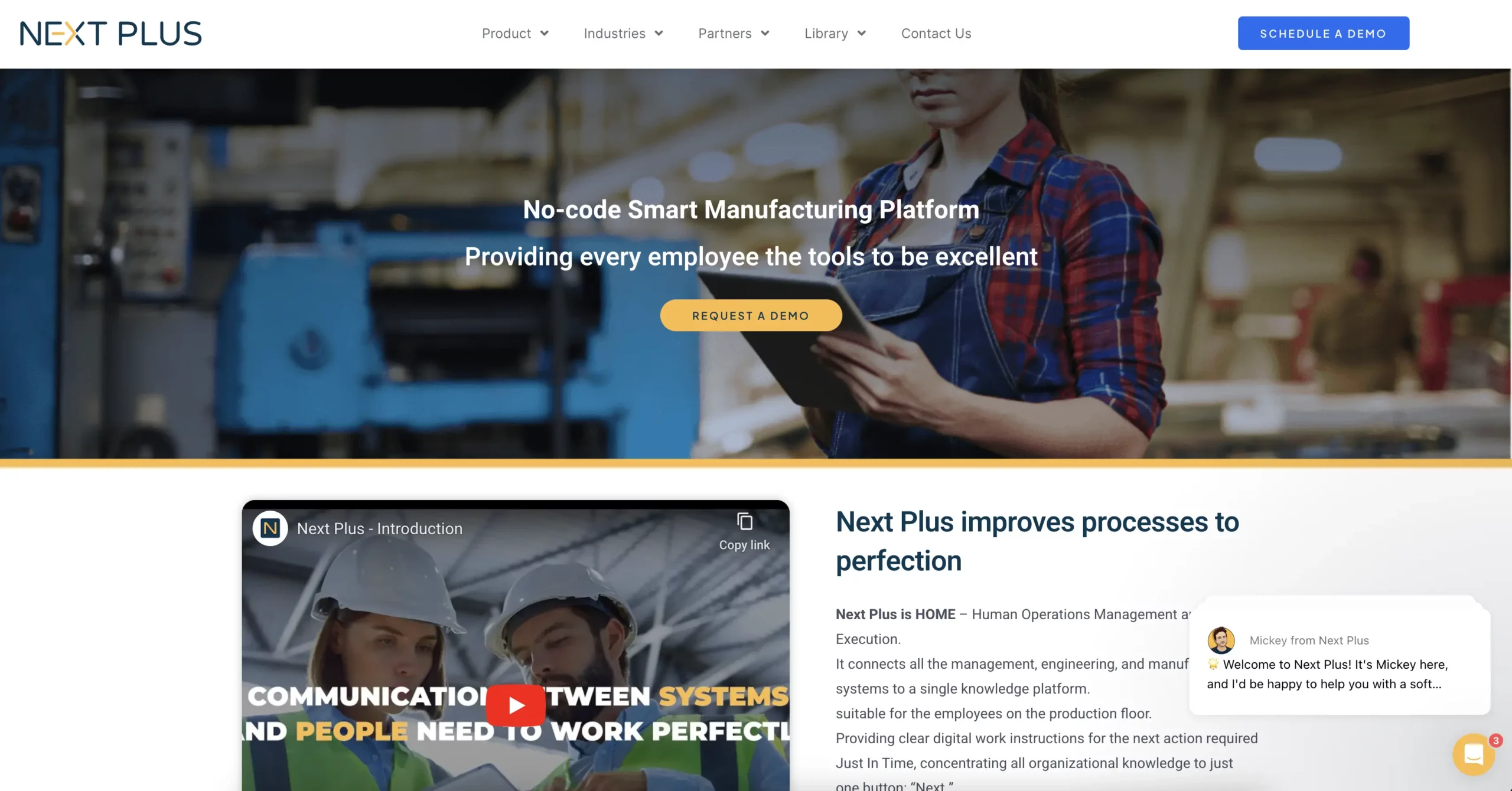Click the Next Plus N logo in video

270,527
